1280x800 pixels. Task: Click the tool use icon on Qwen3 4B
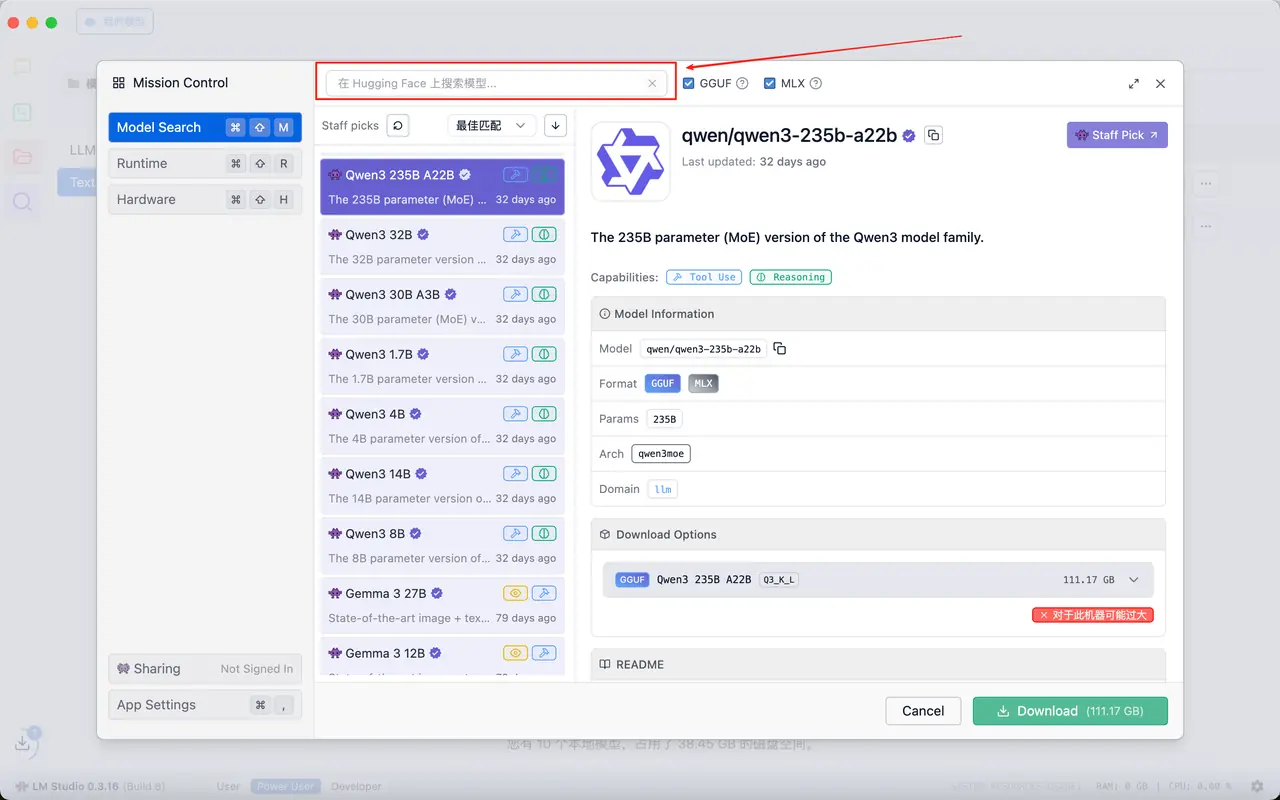(515, 415)
